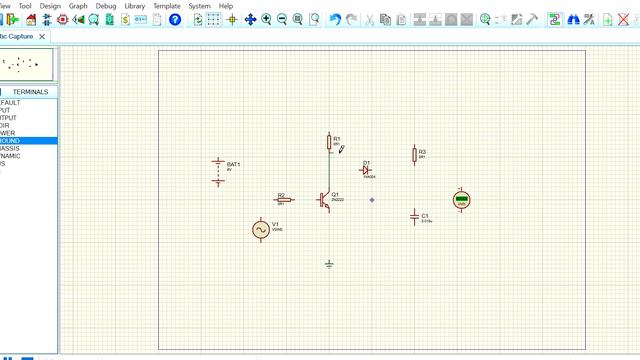640x360 pixels.
Task: Click the Block Rotate icon
Action: (451, 19)
